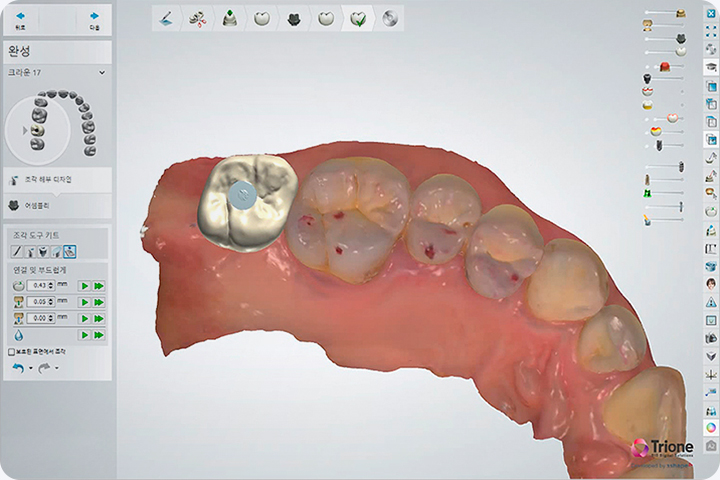
Task: Adjust the stepper on the 0.05 field
Action: [51, 302]
